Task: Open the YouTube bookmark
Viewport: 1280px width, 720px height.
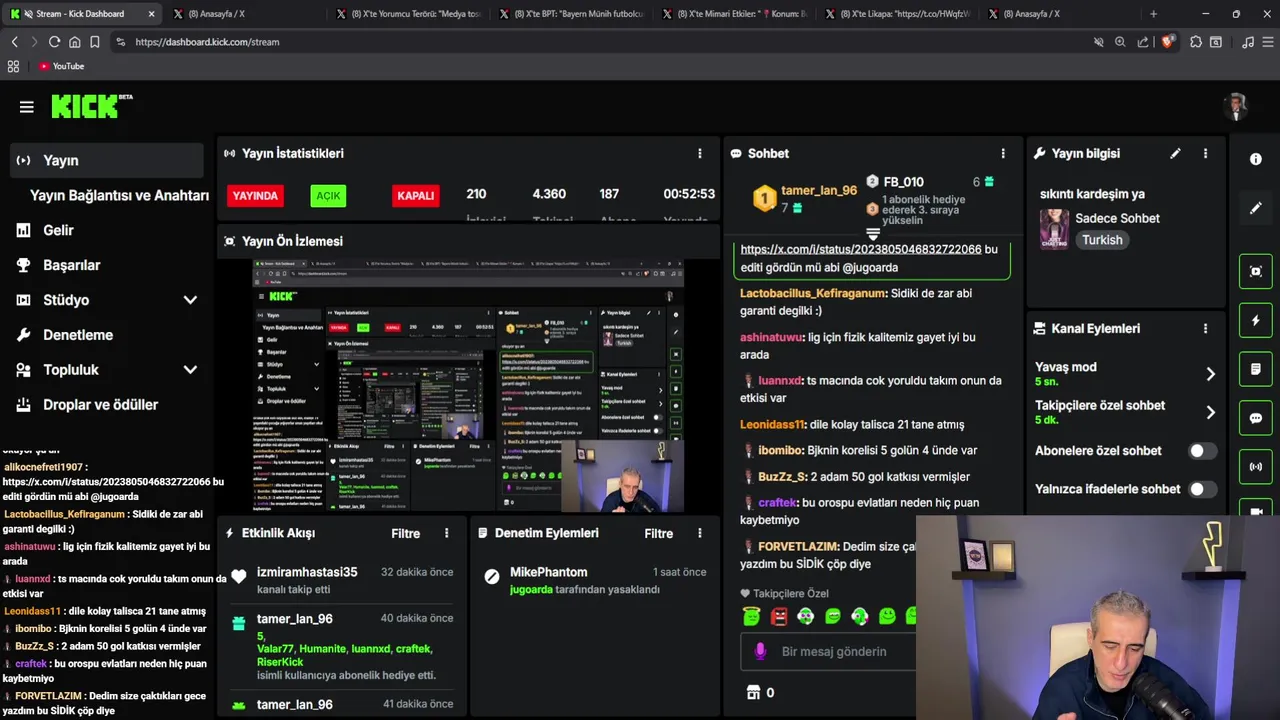Action: click(x=61, y=66)
